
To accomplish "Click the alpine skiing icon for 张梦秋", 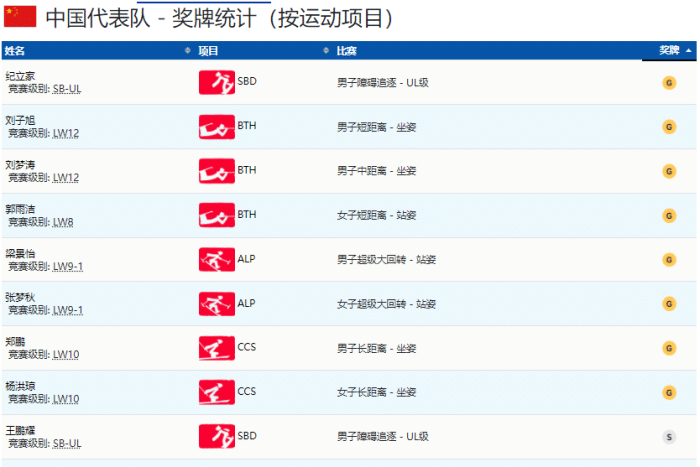I will [x=216, y=303].
